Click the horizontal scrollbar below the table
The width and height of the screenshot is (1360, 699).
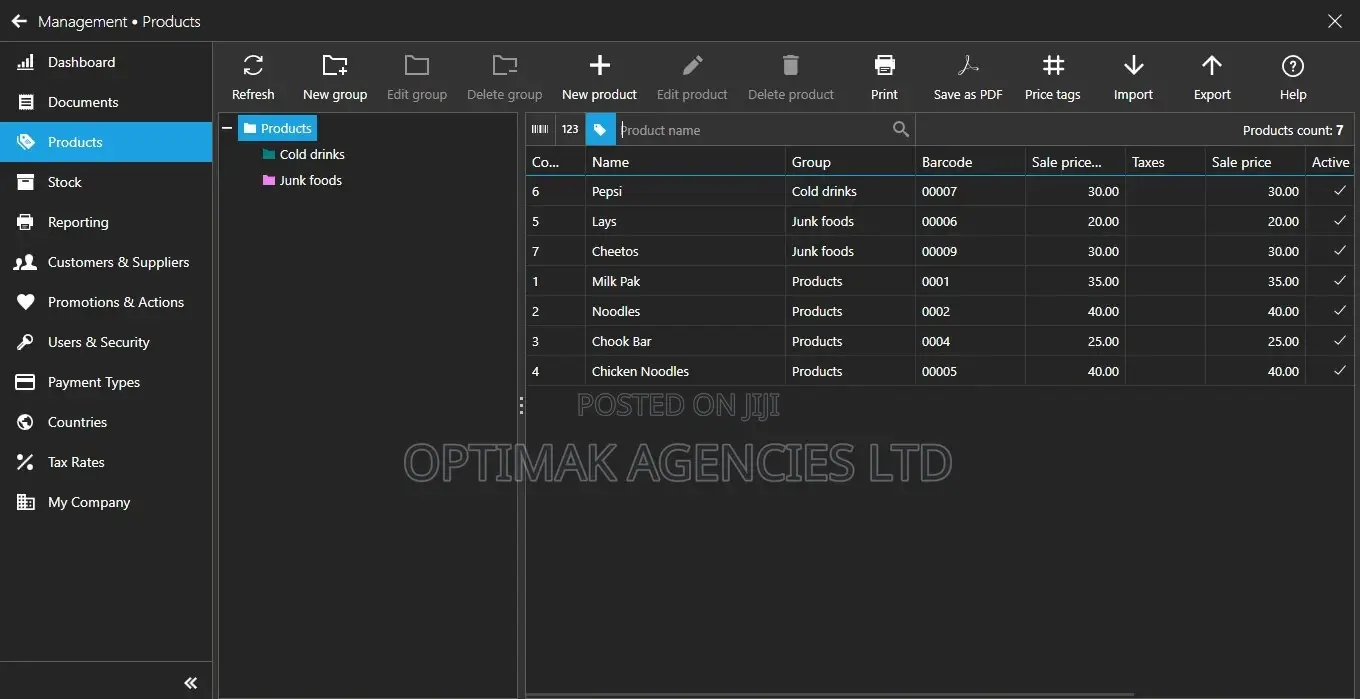point(830,694)
